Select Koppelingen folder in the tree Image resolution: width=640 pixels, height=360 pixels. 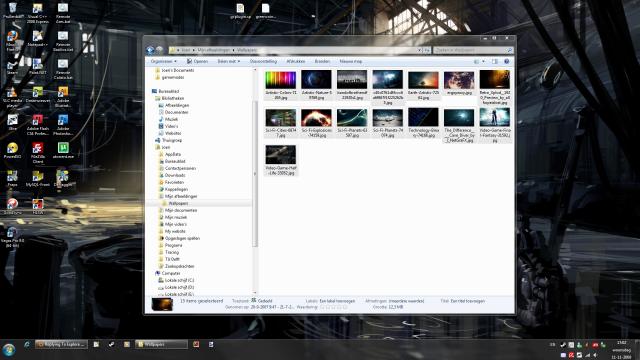click(x=173, y=189)
